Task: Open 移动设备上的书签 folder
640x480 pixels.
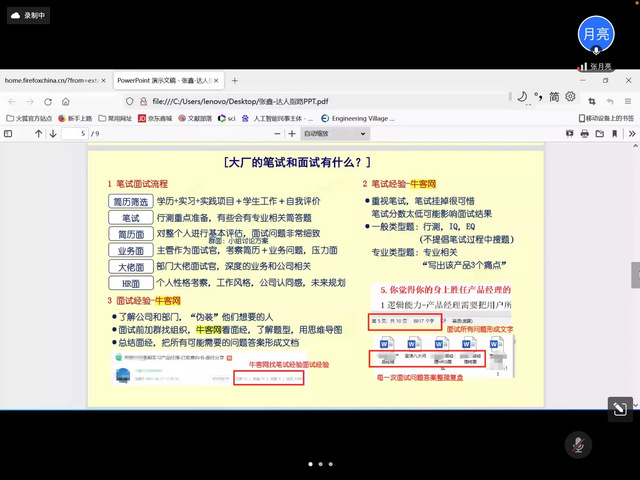Action: click(x=607, y=118)
